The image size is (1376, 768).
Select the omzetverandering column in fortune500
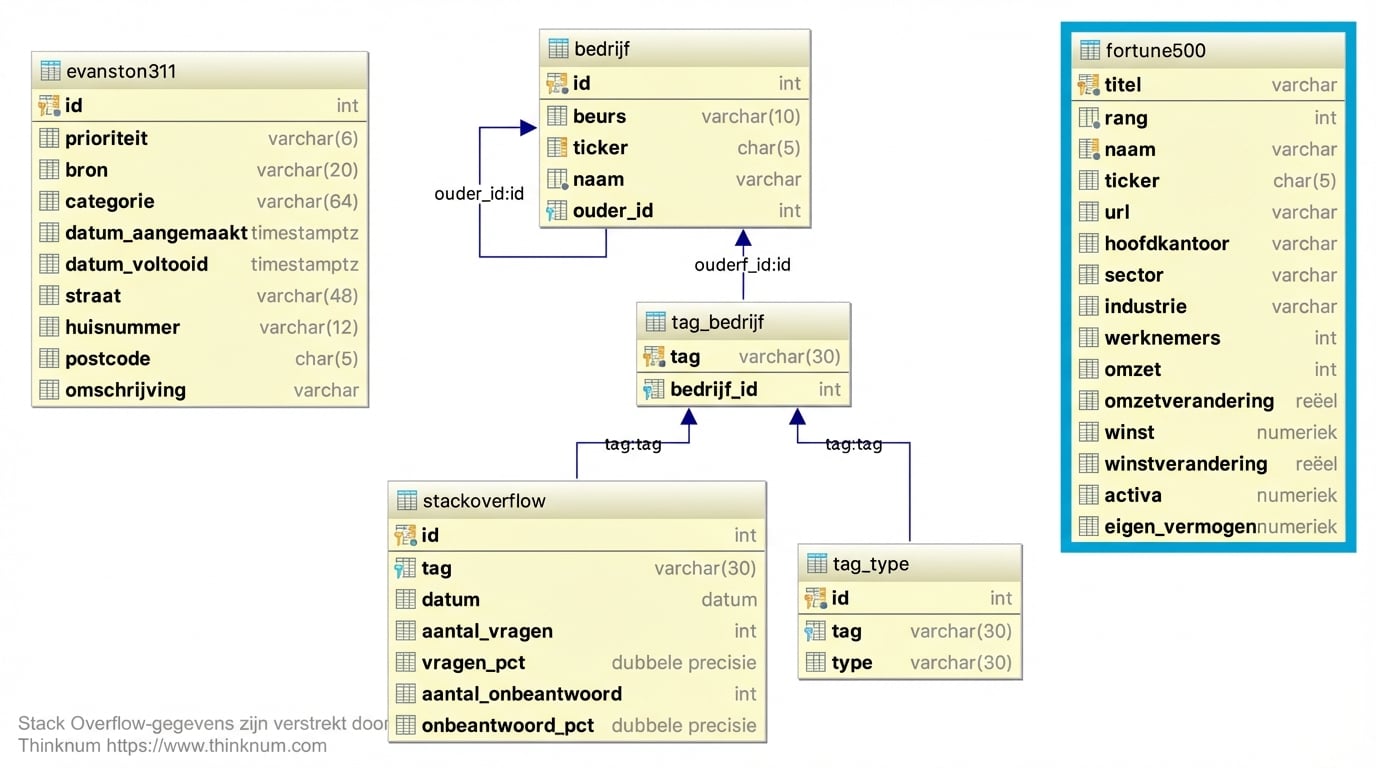pos(1188,401)
